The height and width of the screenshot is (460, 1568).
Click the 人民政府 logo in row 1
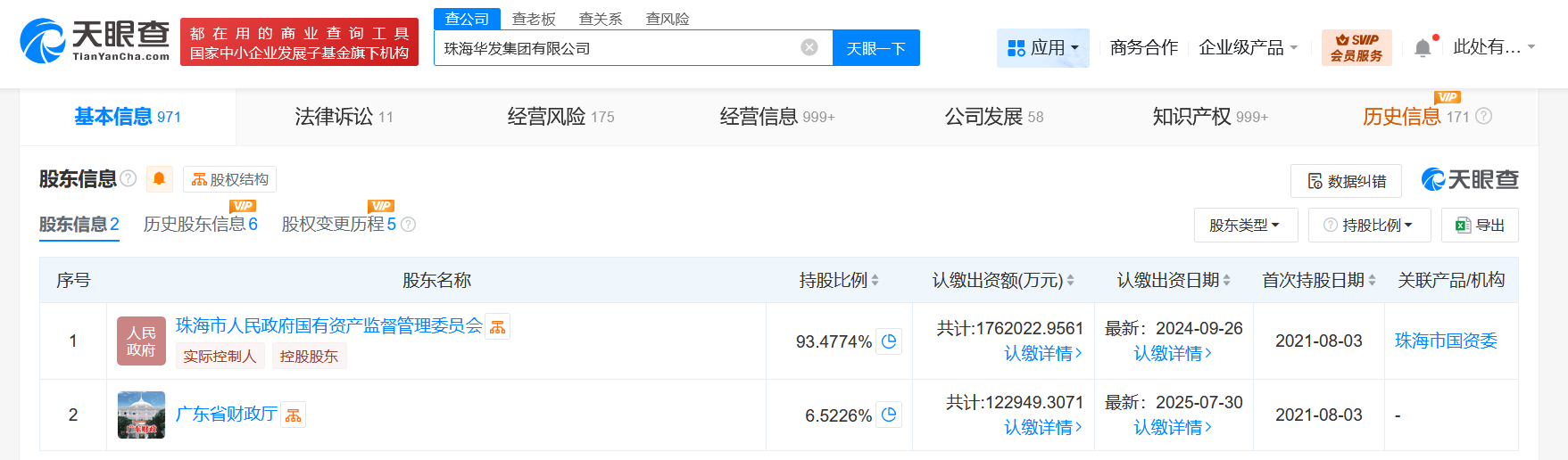(141, 341)
